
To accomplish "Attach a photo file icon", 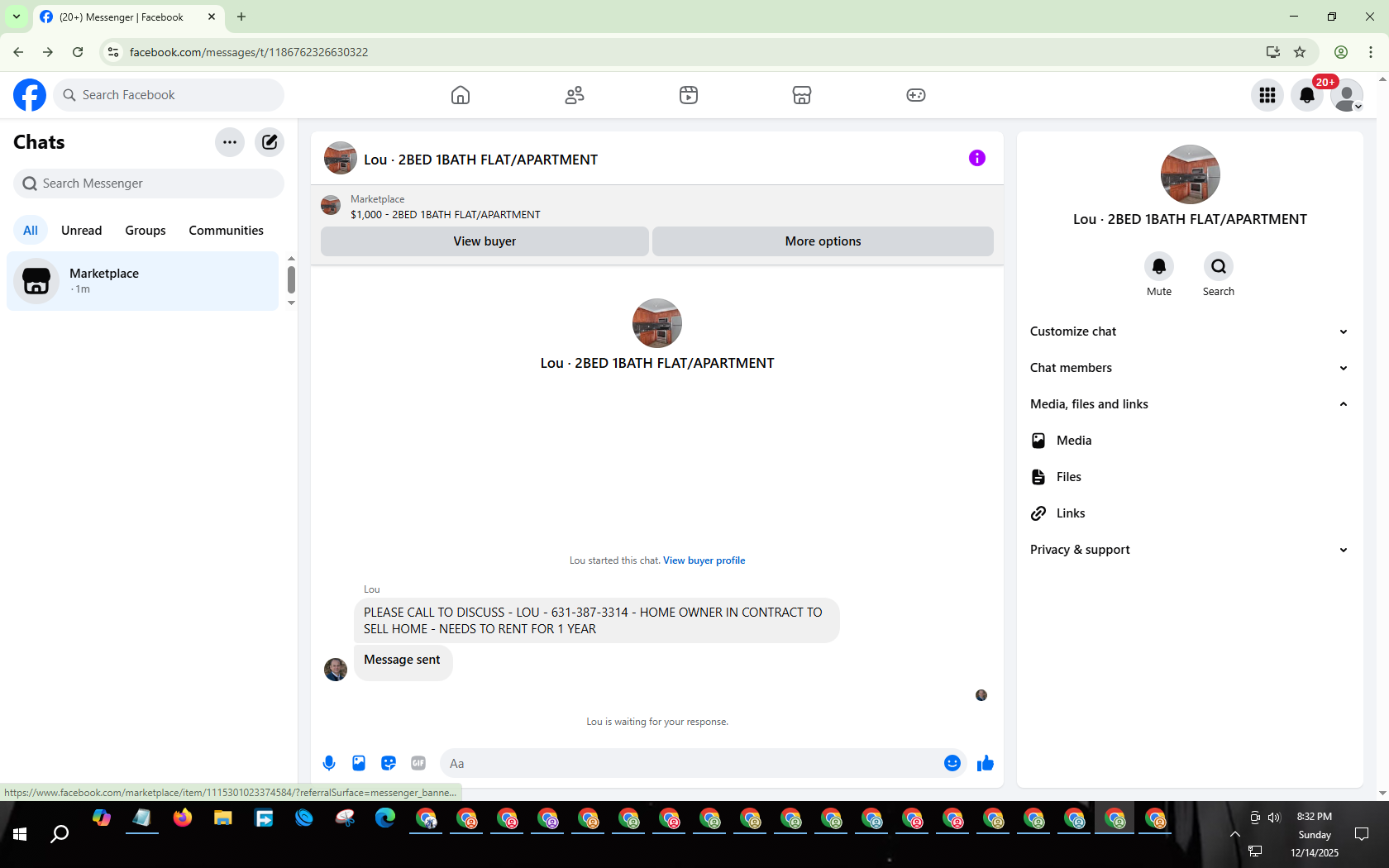I will [x=359, y=763].
